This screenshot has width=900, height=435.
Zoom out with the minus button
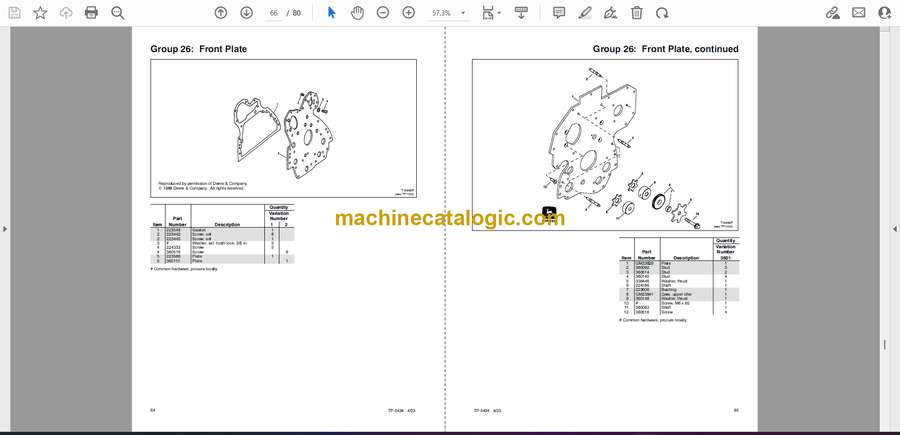[383, 13]
